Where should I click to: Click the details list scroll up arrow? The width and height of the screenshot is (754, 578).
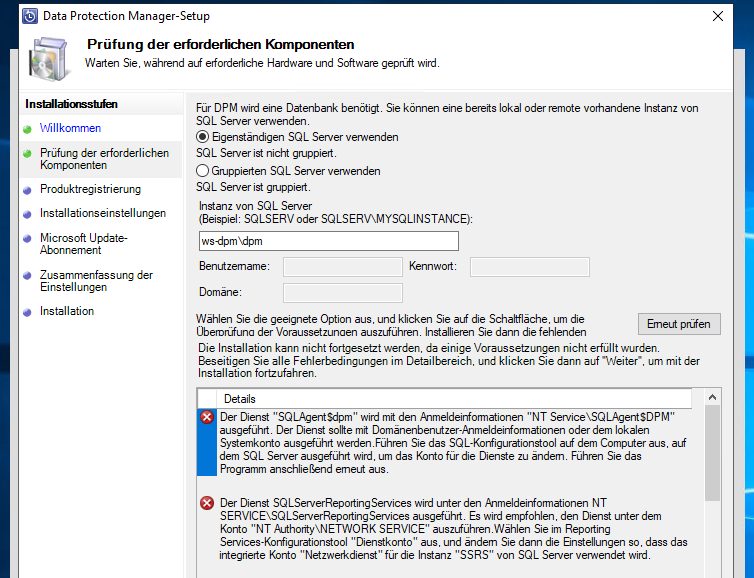click(x=713, y=397)
